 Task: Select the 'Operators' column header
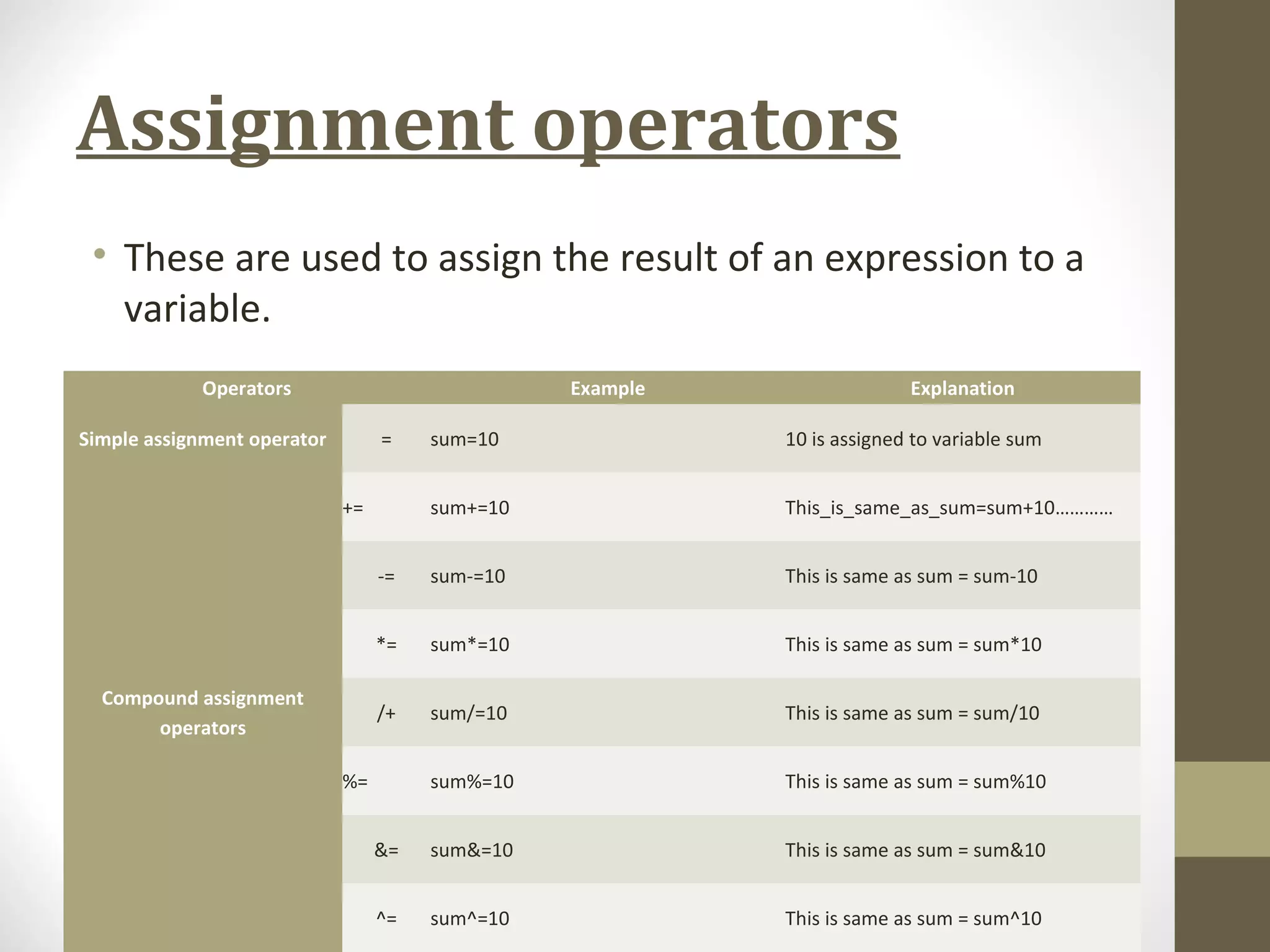pos(246,389)
